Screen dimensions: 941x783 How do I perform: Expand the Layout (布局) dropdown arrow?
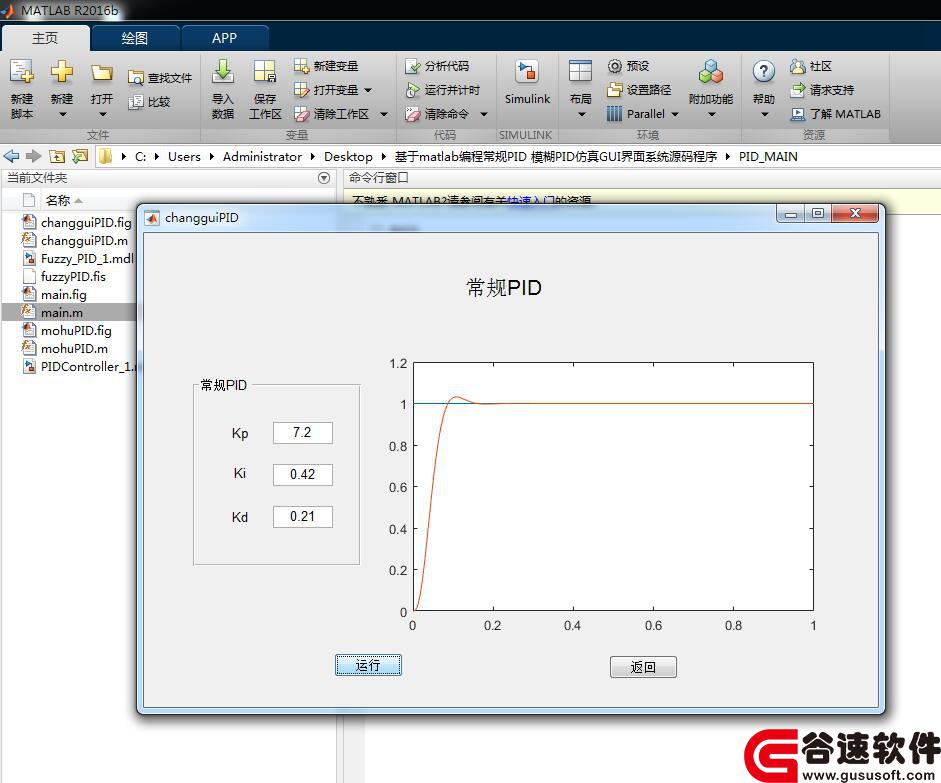point(581,115)
